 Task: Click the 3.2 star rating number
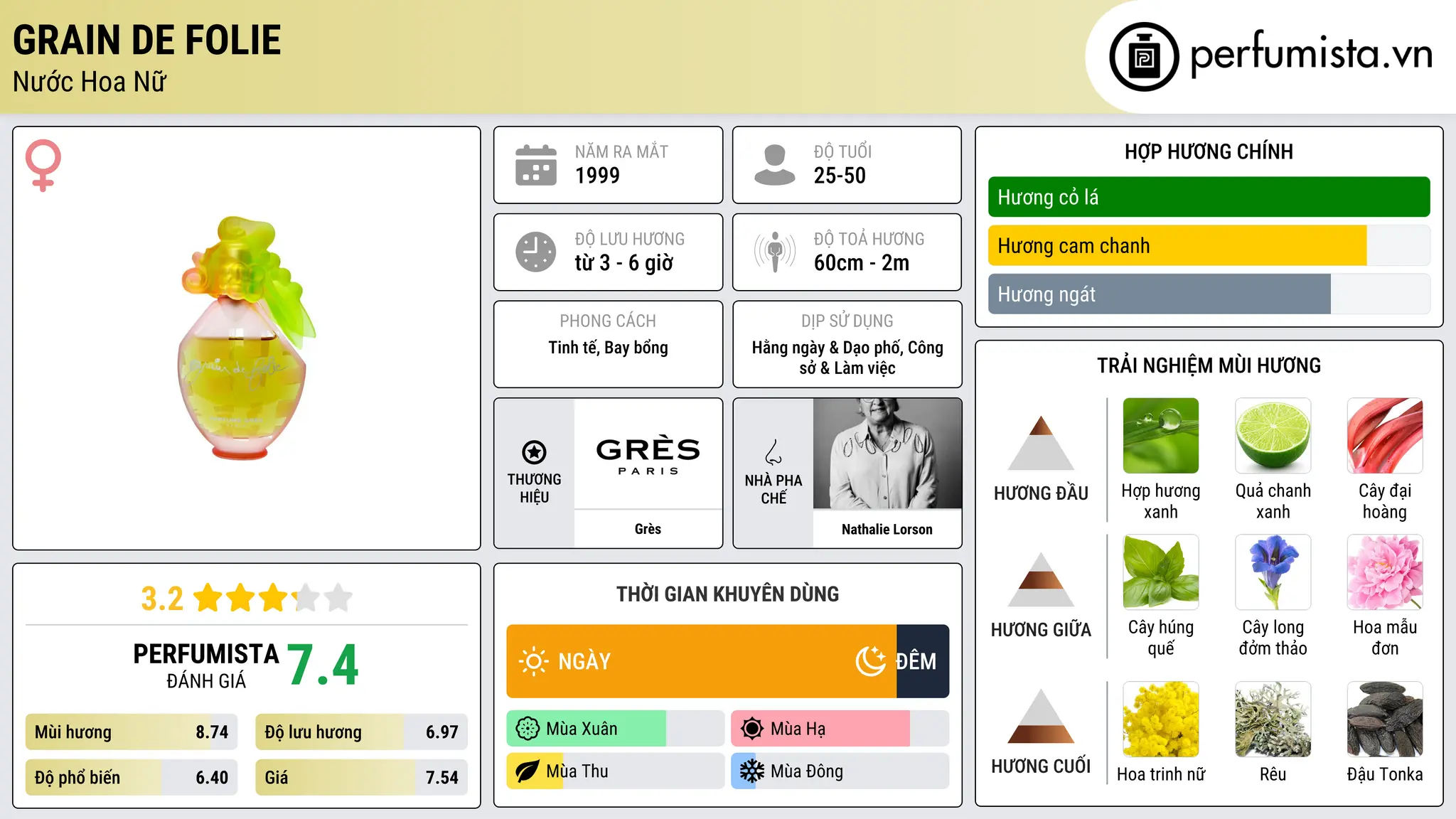(162, 599)
